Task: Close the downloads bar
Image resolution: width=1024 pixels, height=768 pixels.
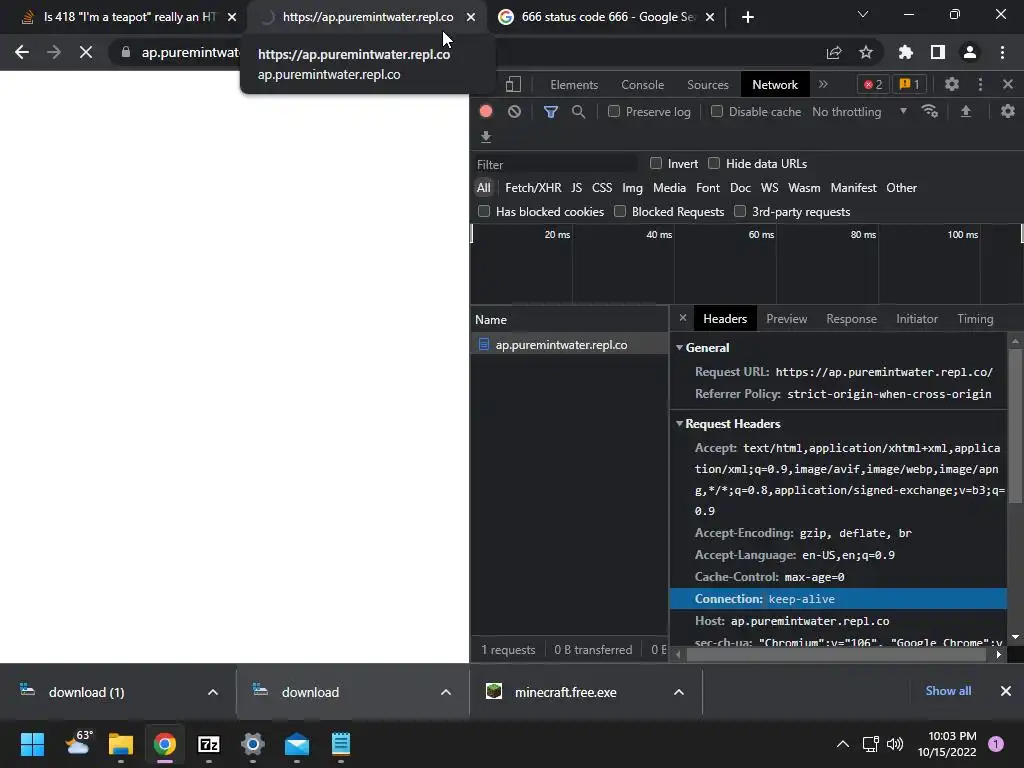Action: [x=1006, y=691]
